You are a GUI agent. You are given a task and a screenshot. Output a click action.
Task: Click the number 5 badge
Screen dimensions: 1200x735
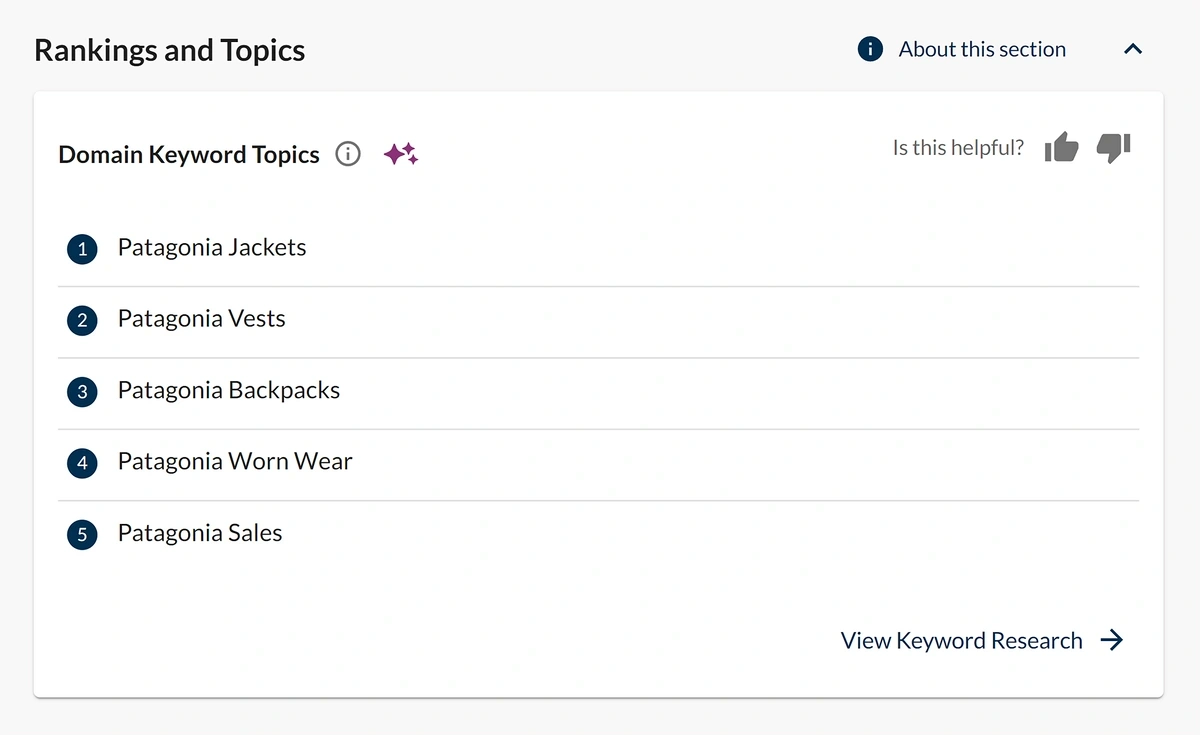coord(82,535)
